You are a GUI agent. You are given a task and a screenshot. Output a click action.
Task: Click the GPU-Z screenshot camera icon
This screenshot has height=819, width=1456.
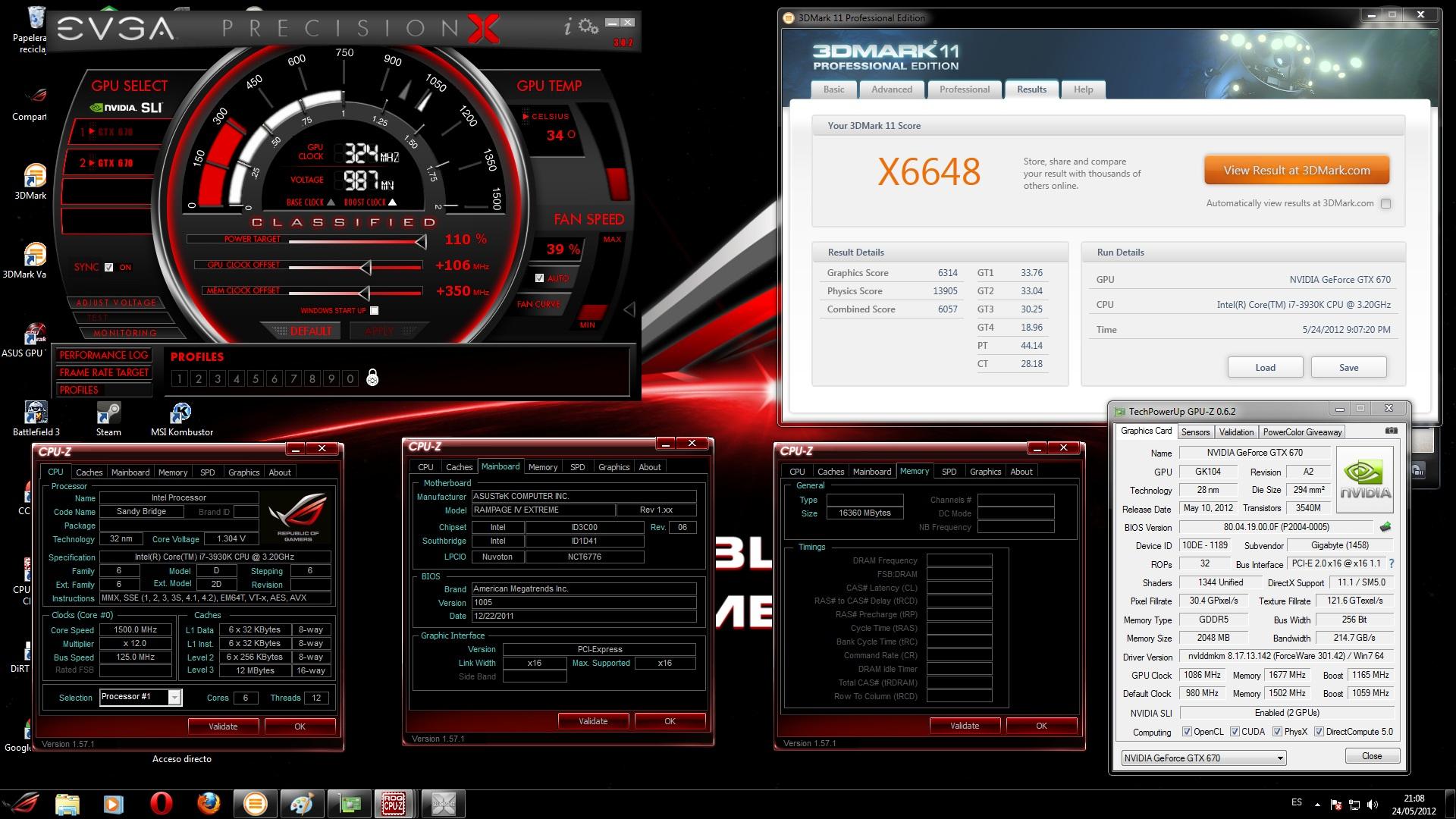1392,431
